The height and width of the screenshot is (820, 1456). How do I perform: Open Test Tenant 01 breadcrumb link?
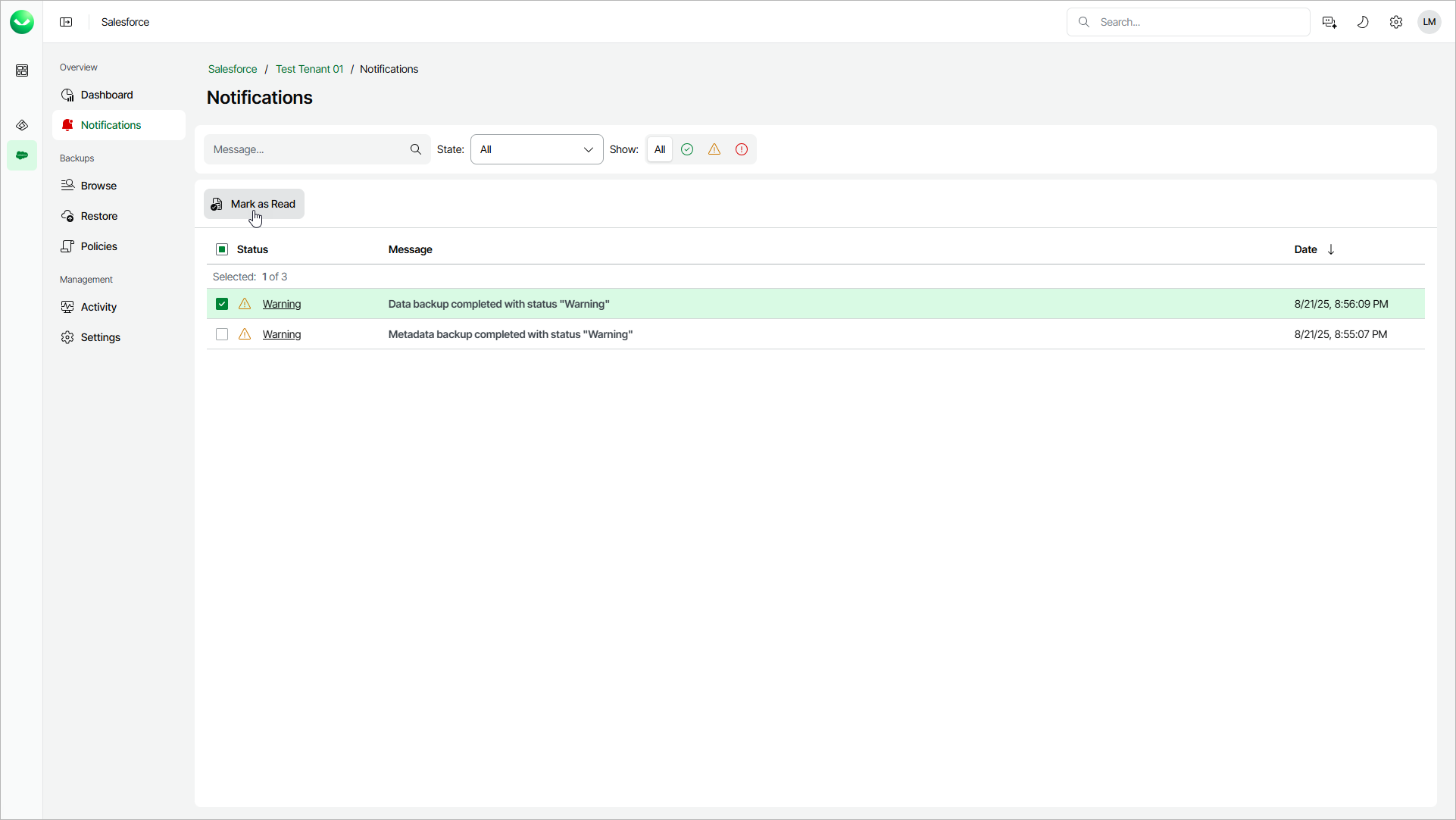309,69
